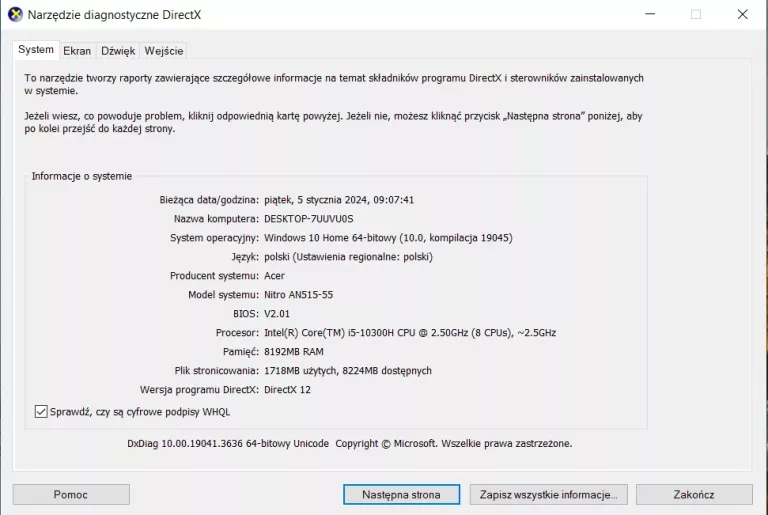Image resolution: width=768 pixels, height=515 pixels.
Task: Click the memory value 8192MB RAM
Action: point(294,352)
